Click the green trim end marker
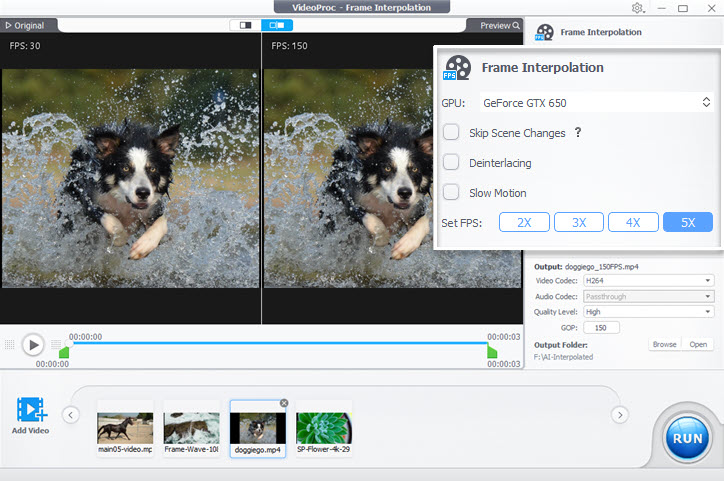This screenshot has width=724, height=481. click(492, 352)
